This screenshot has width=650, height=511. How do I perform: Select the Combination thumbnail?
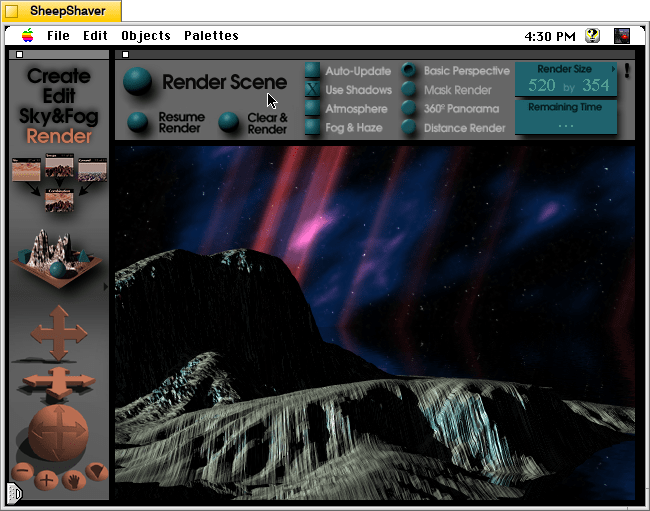pos(59,200)
